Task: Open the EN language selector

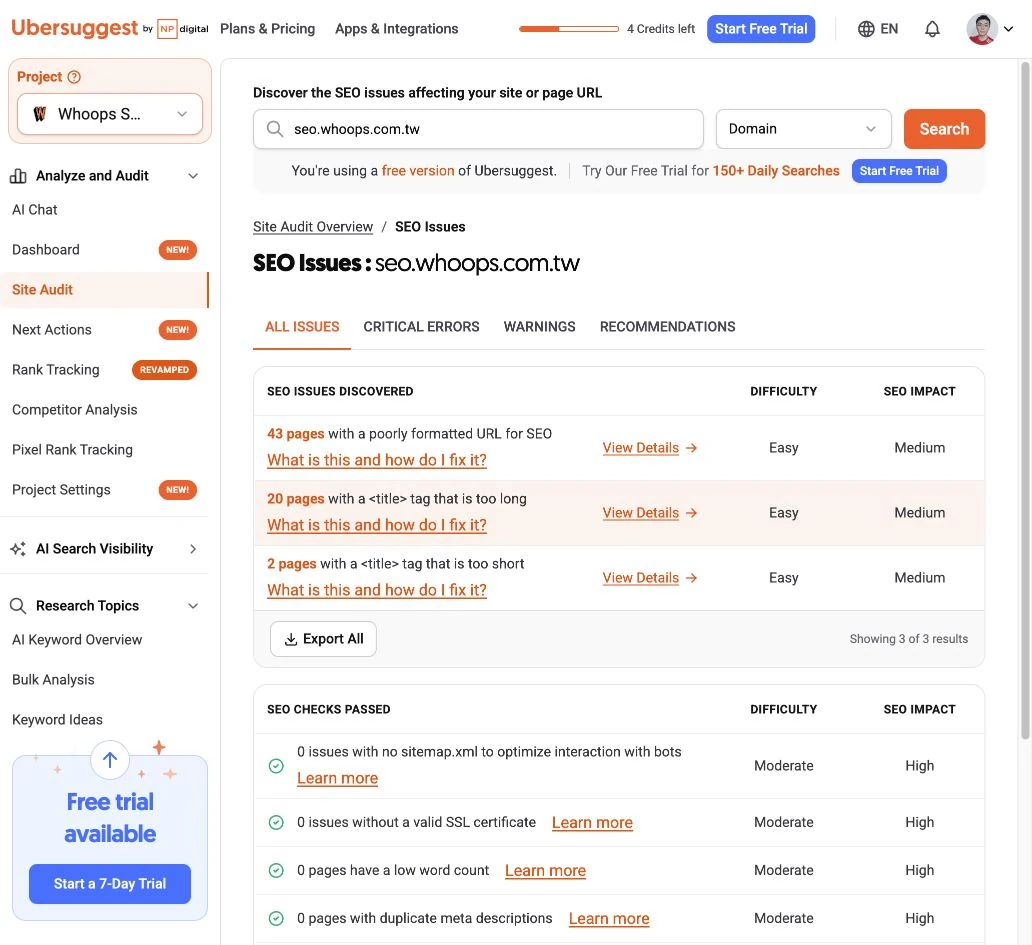Action: [878, 29]
